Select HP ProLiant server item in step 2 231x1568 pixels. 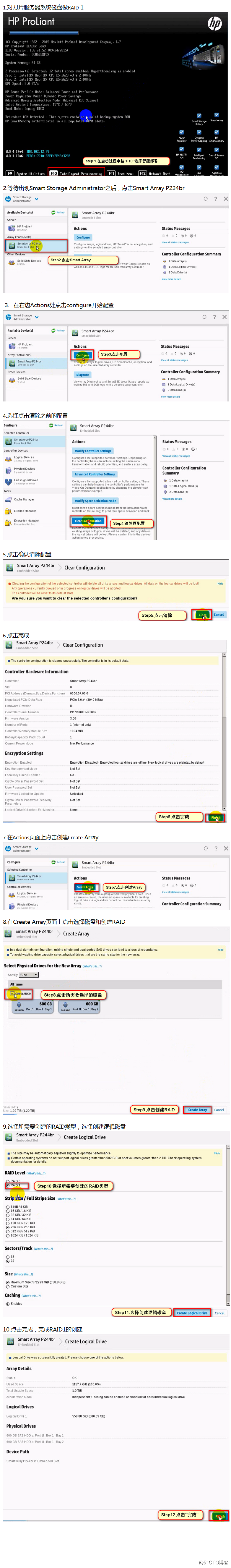[x=24, y=227]
